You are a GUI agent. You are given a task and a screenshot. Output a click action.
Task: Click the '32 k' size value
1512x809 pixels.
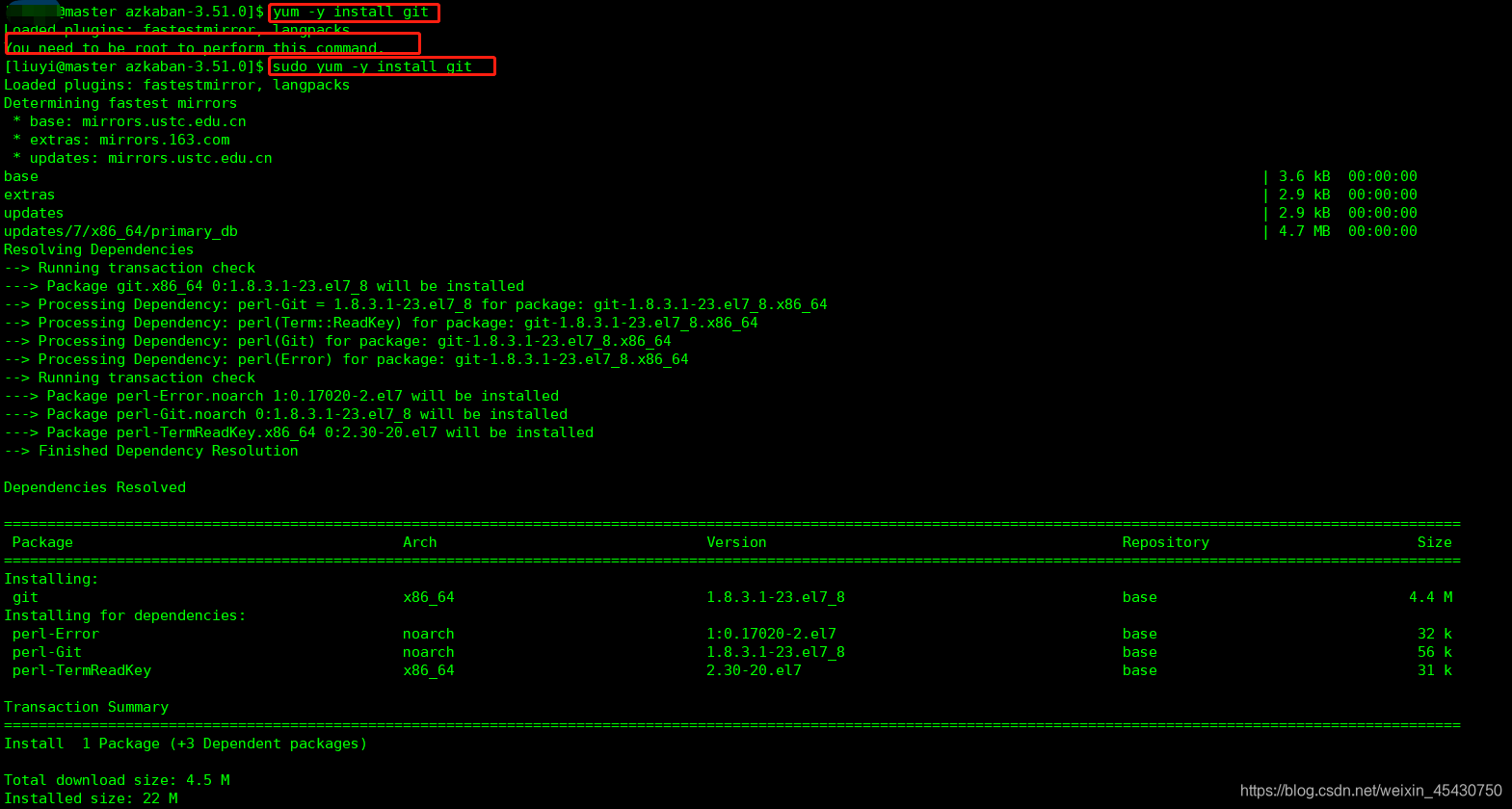pos(1434,634)
